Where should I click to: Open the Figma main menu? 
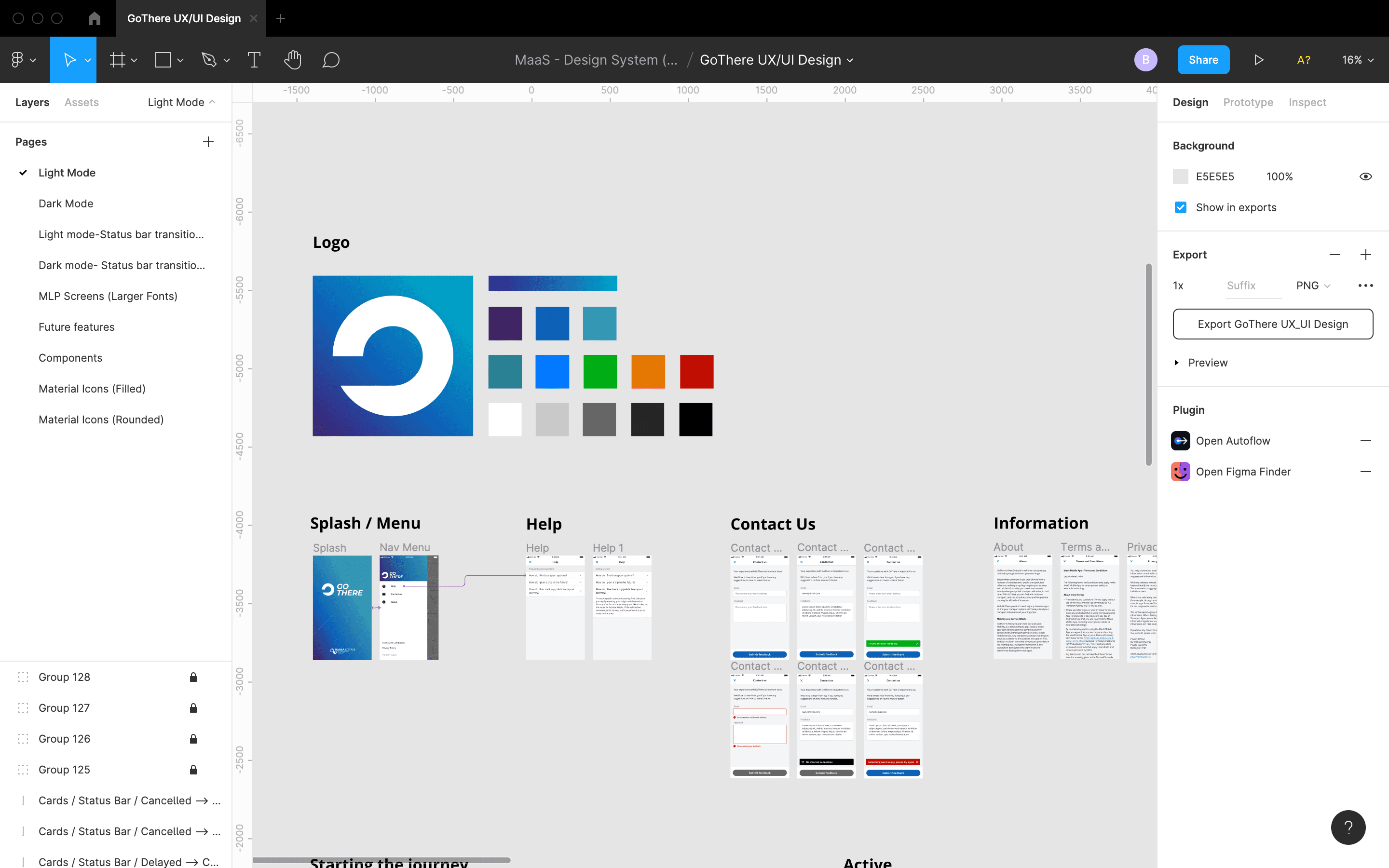pos(23,60)
